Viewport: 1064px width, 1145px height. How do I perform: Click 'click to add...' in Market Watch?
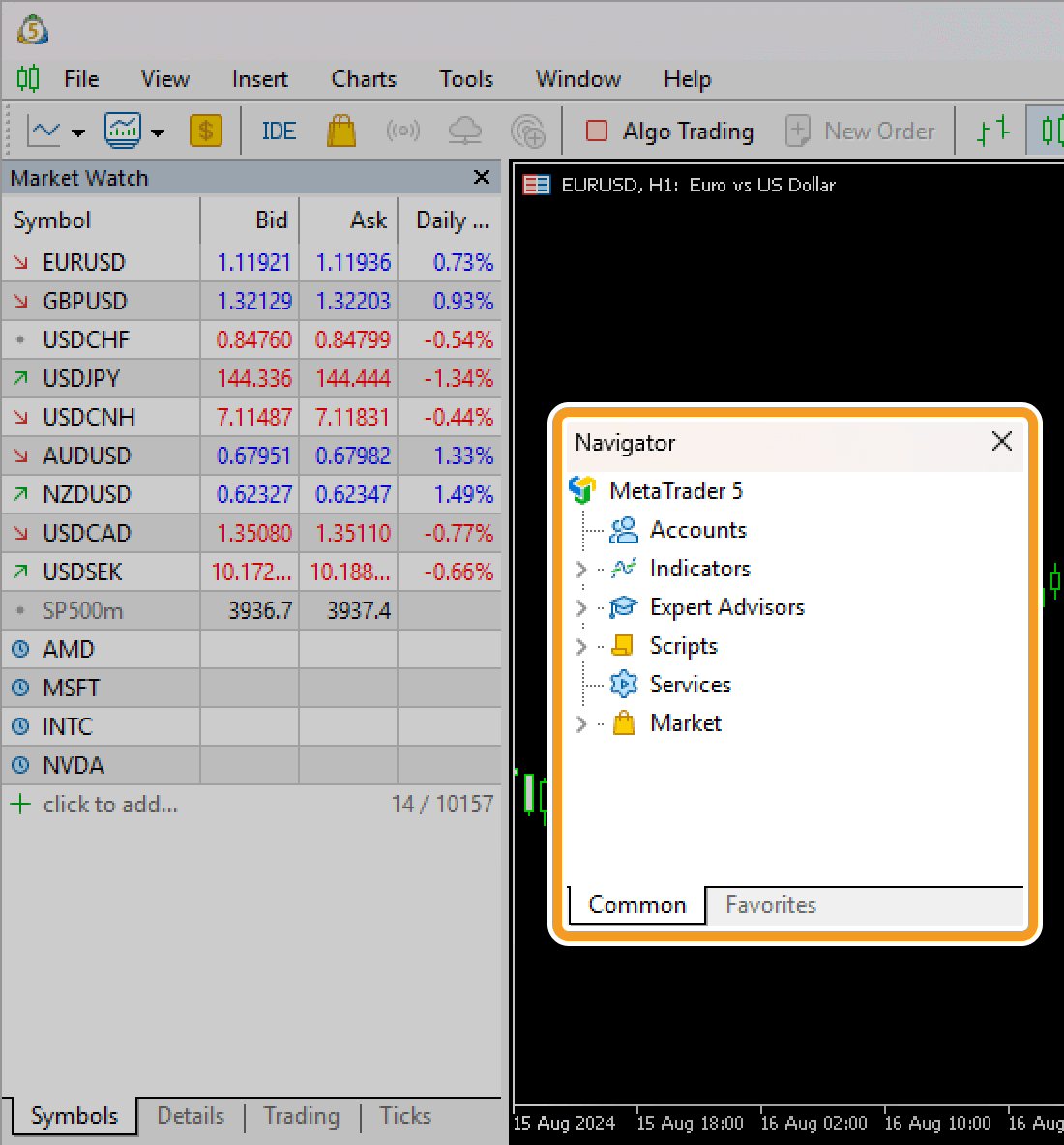pyautogui.click(x=109, y=804)
